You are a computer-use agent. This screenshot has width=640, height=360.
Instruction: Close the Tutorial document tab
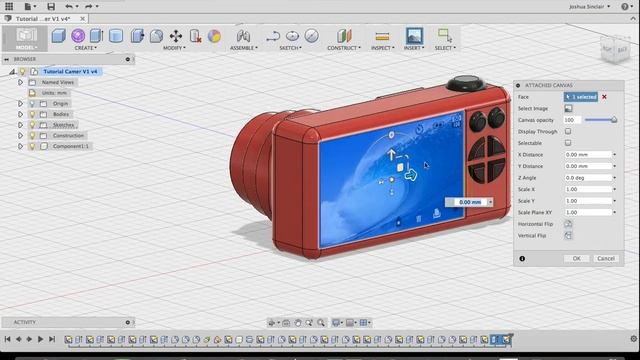(82, 19)
